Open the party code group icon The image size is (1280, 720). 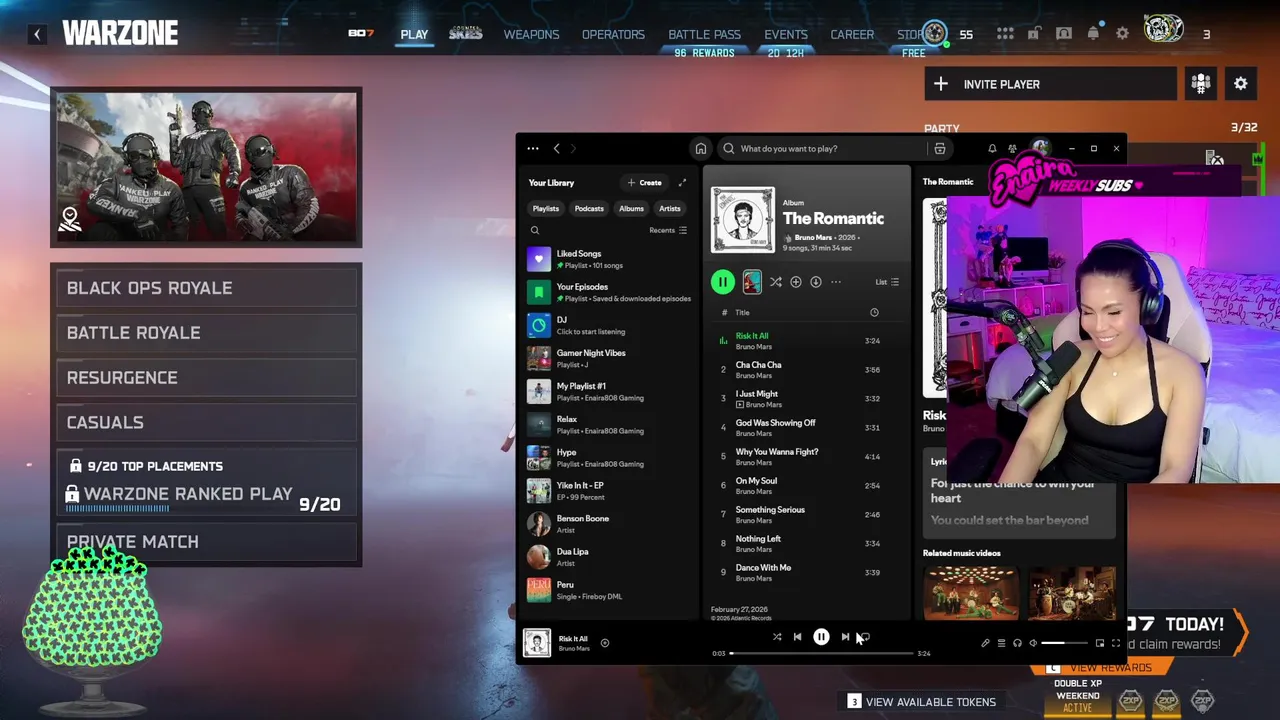pyautogui.click(x=1200, y=84)
